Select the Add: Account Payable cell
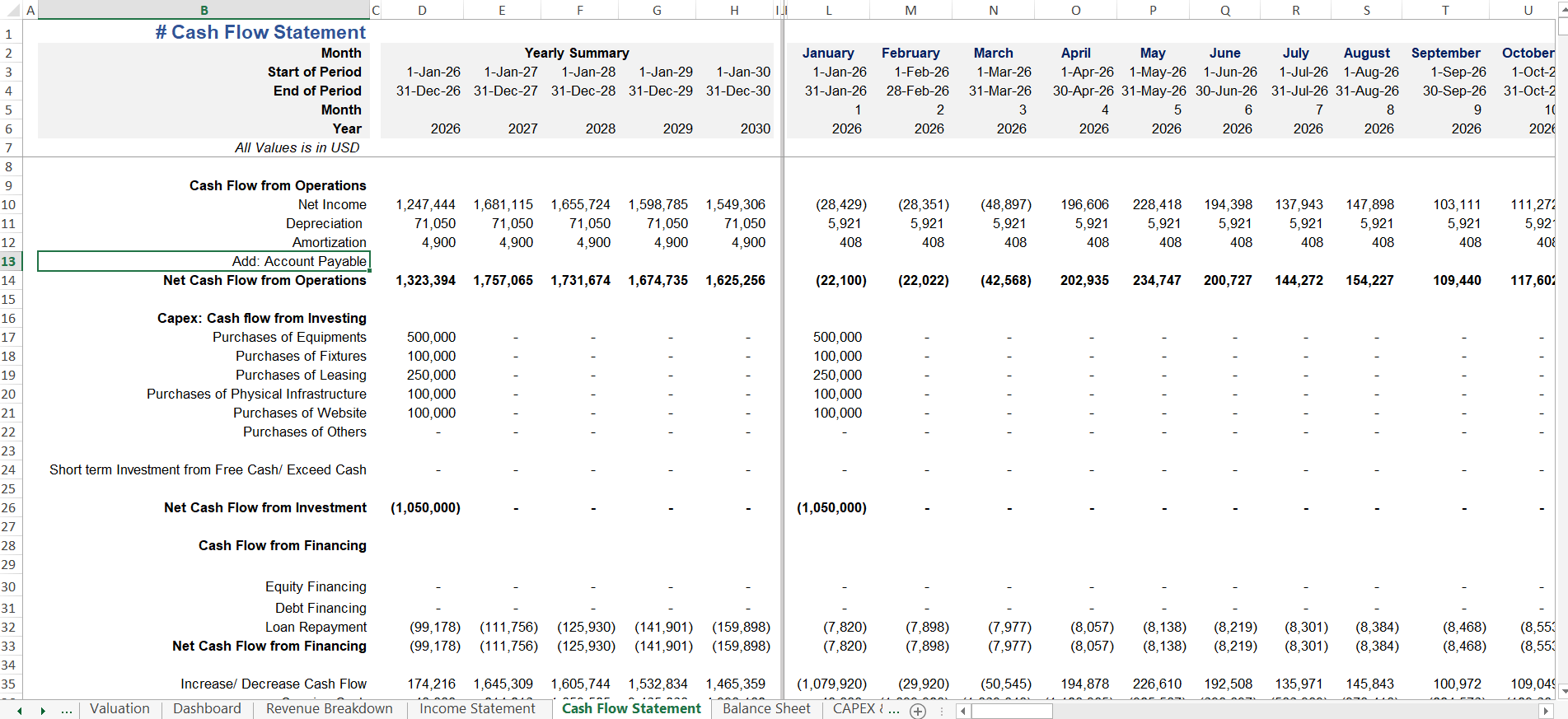The width and height of the screenshot is (1568, 719). pos(204,261)
